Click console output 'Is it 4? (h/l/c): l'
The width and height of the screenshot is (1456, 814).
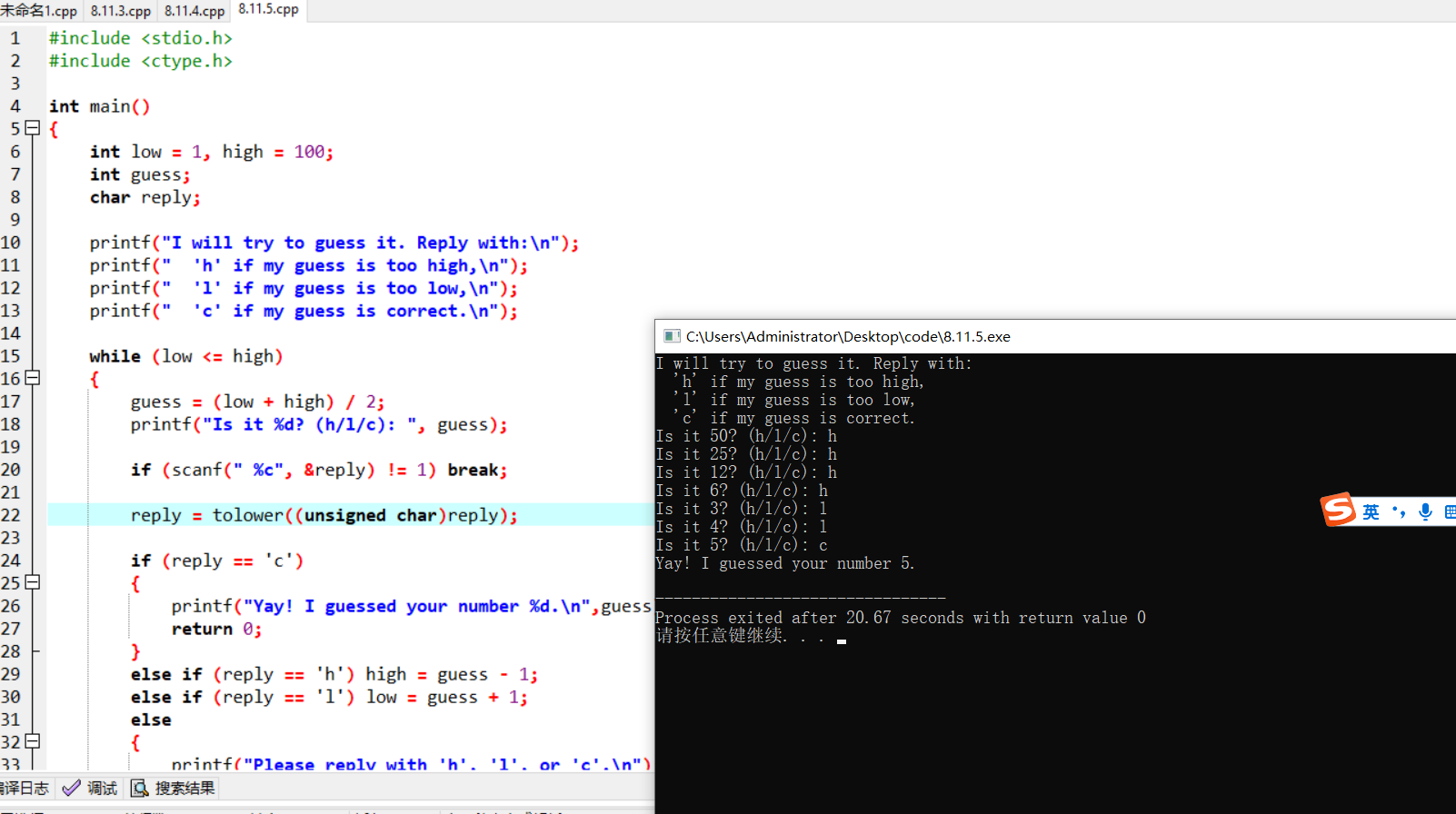742,527
